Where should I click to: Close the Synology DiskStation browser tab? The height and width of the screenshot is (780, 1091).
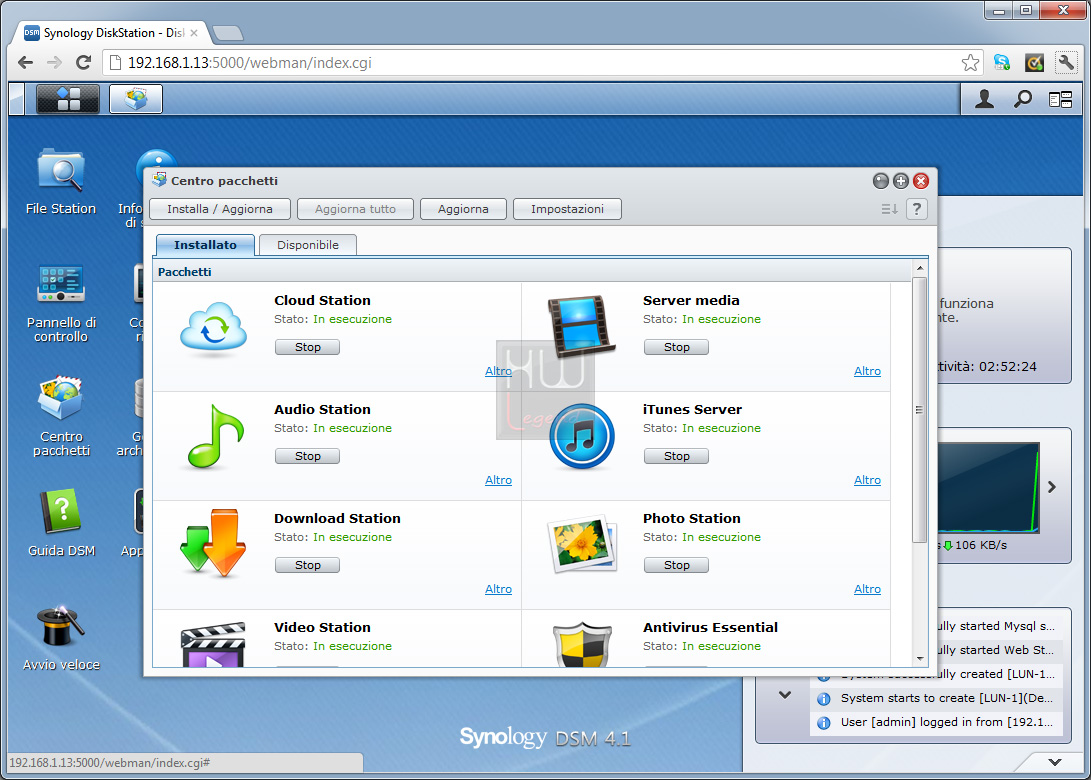[x=194, y=33]
